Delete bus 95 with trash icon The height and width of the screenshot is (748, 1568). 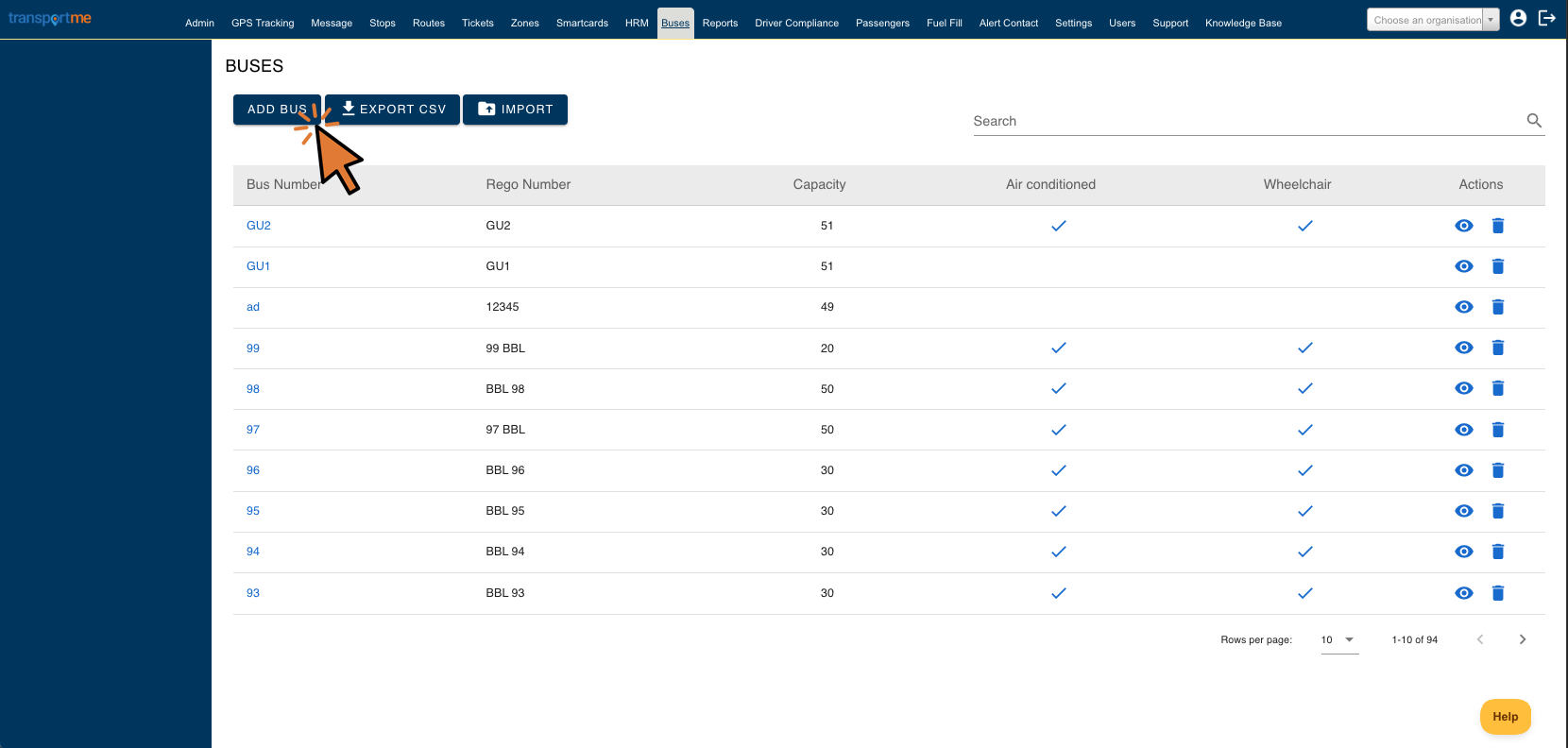click(x=1498, y=511)
